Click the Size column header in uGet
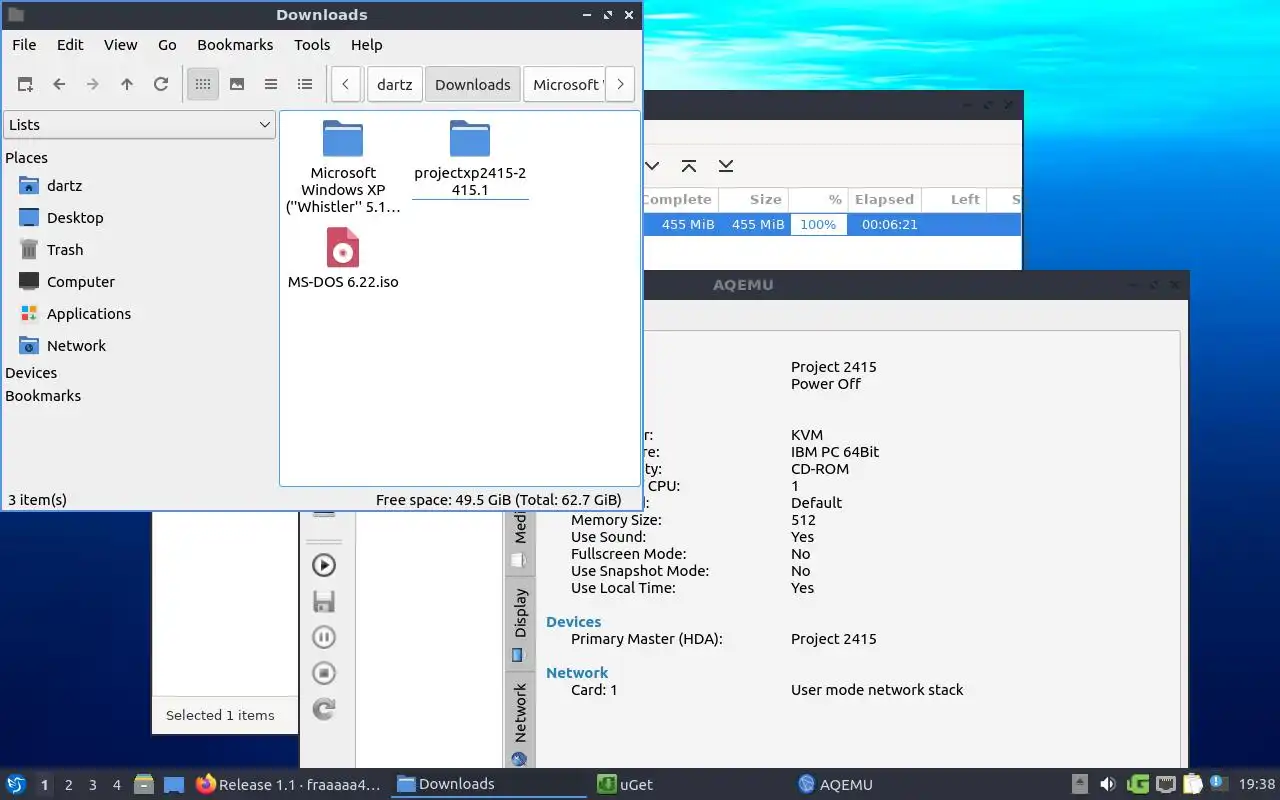Image resolution: width=1280 pixels, height=800 pixels. (x=754, y=200)
